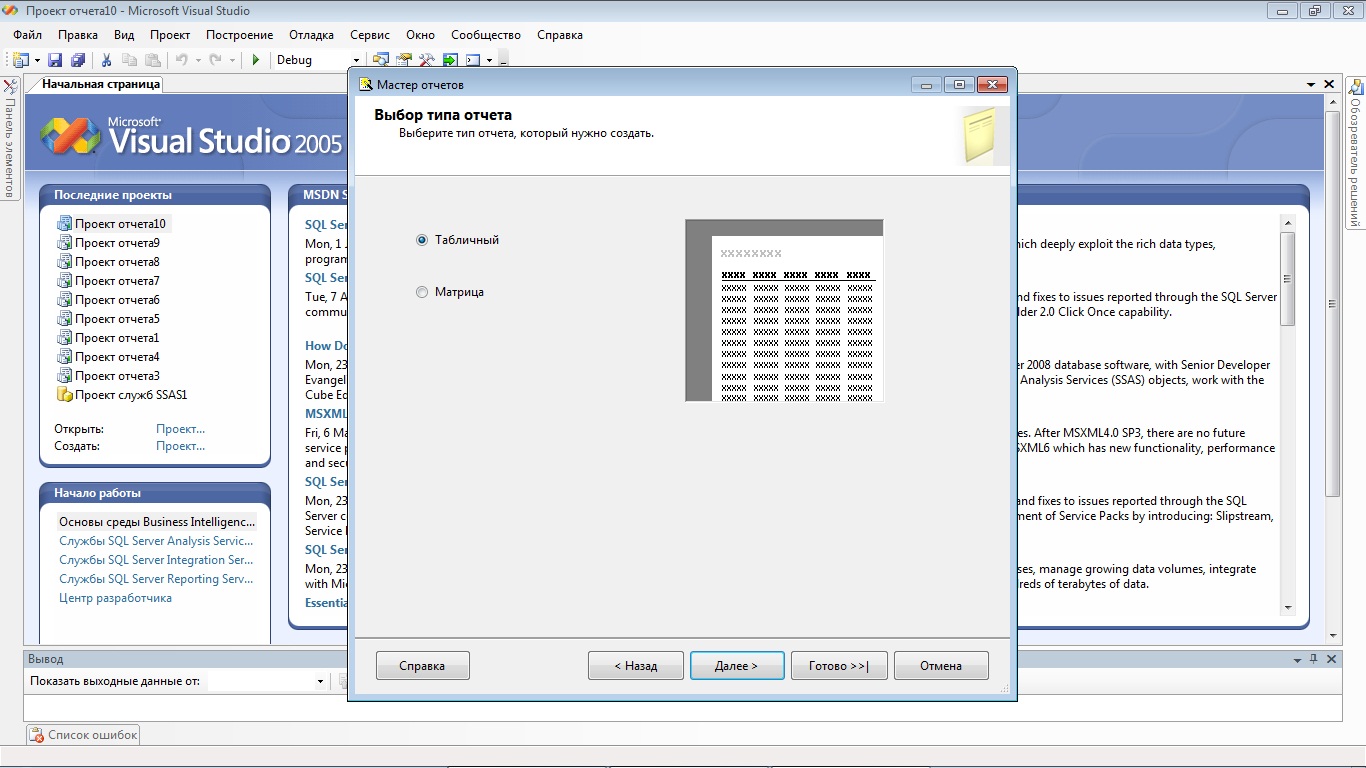Select the Начальная страница tab
This screenshot has height=768, width=1366.
pyautogui.click(x=100, y=85)
